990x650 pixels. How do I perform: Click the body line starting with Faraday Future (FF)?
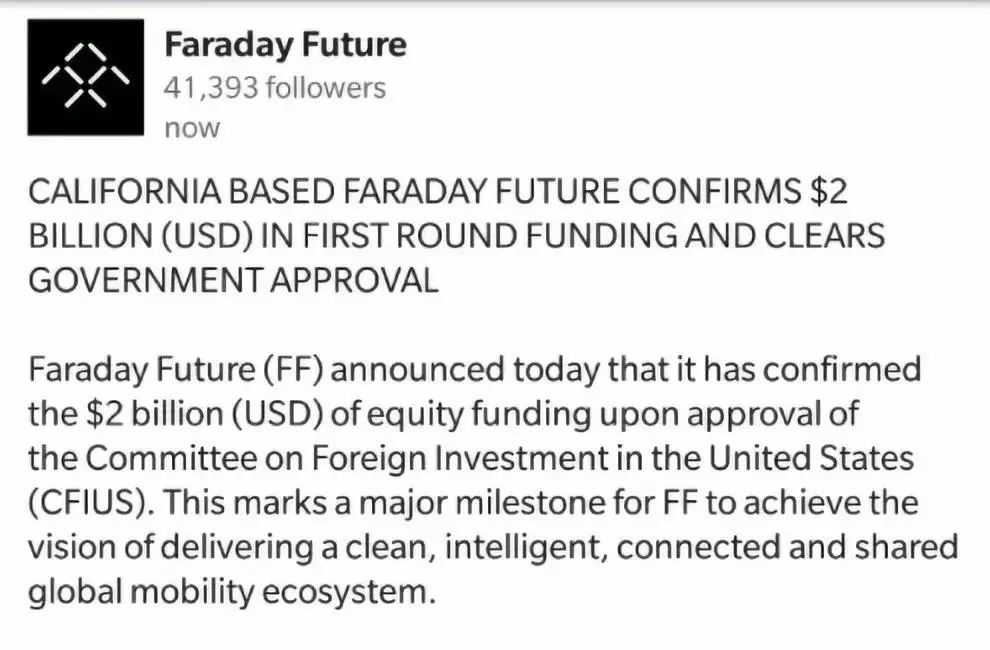(475, 370)
